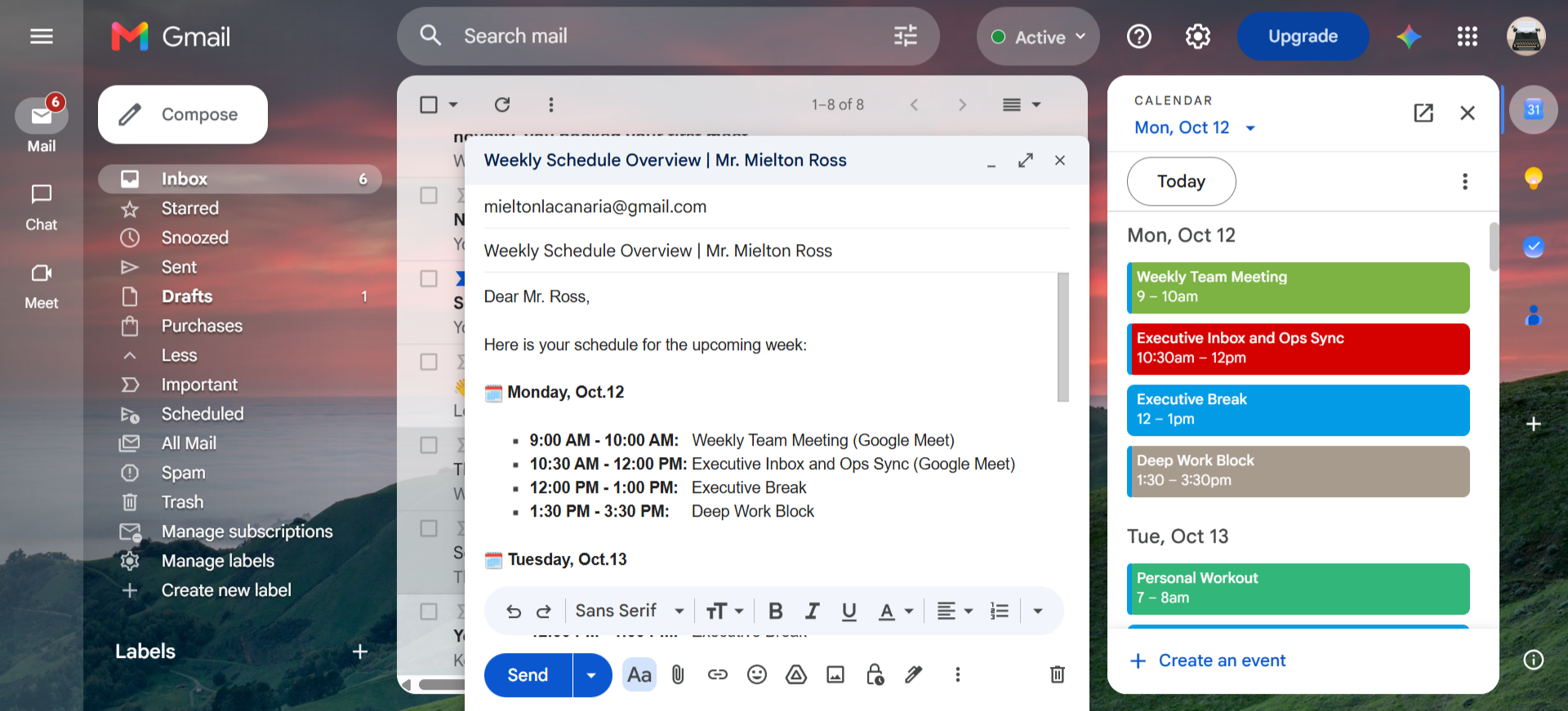Expand the send options arrow beside Send
Viewport: 1568px width, 711px height.
(x=592, y=675)
